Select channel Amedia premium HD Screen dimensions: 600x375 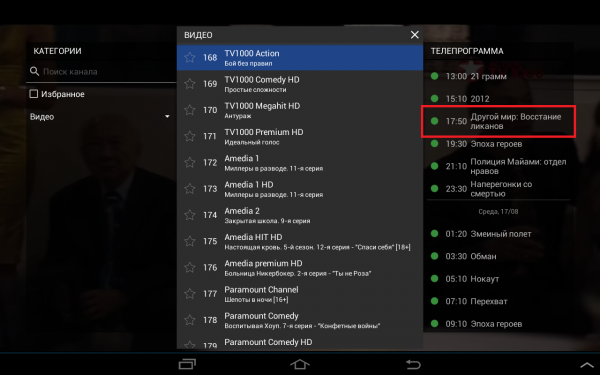300,267
